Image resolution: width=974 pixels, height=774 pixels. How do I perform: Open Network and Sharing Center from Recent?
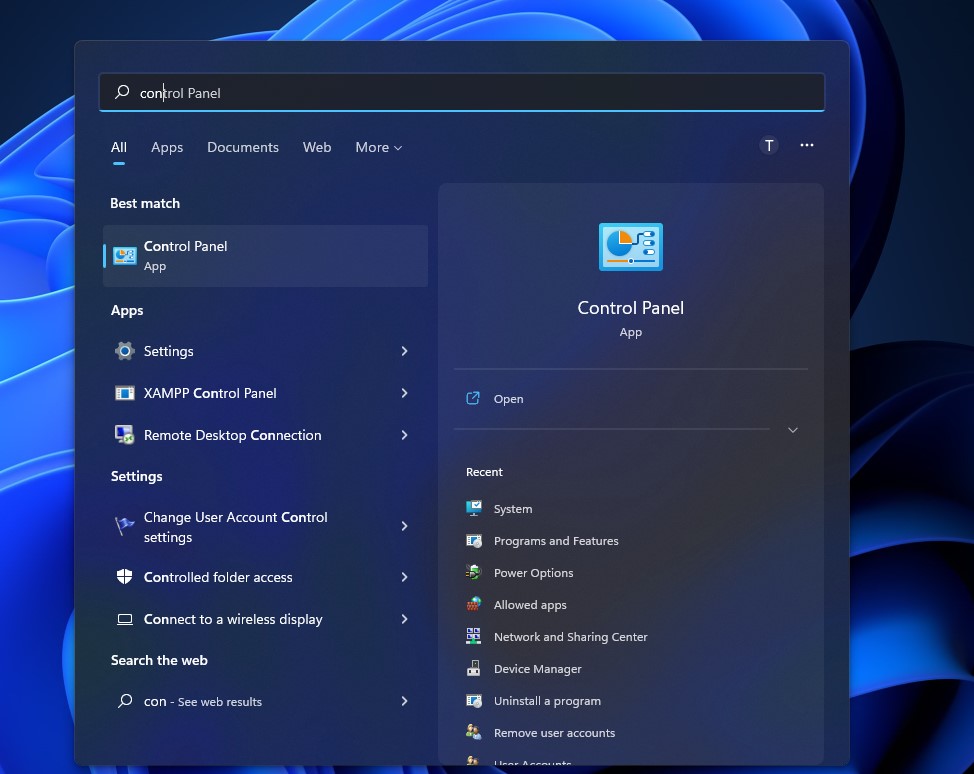point(570,637)
